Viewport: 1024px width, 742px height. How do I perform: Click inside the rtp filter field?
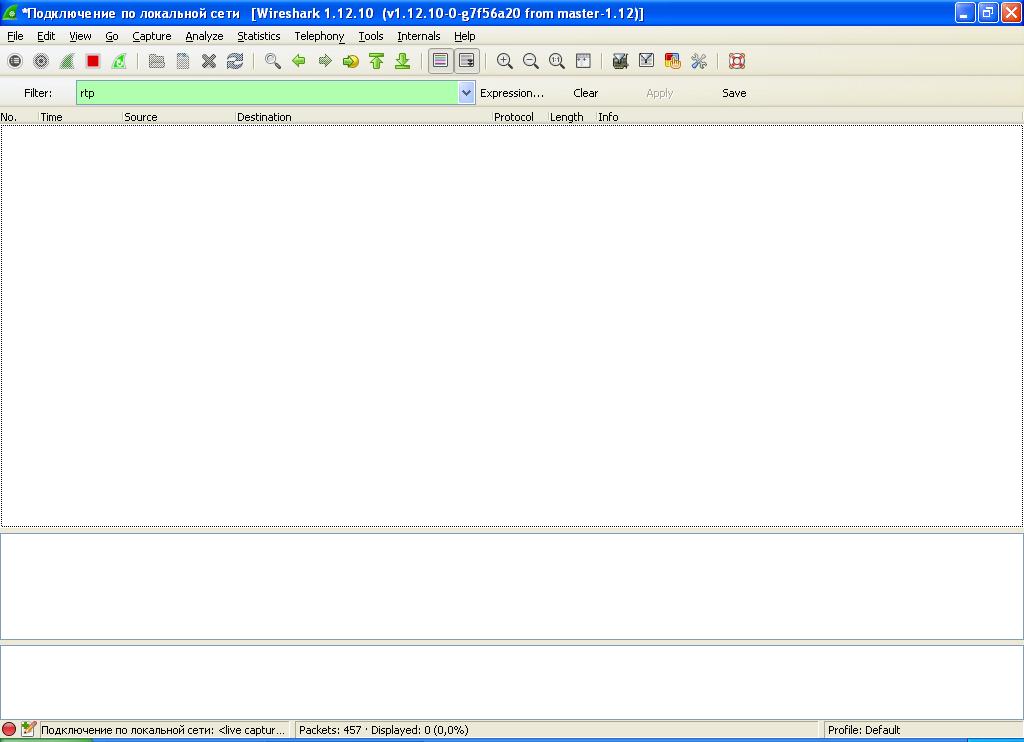pyautogui.click(x=266, y=93)
